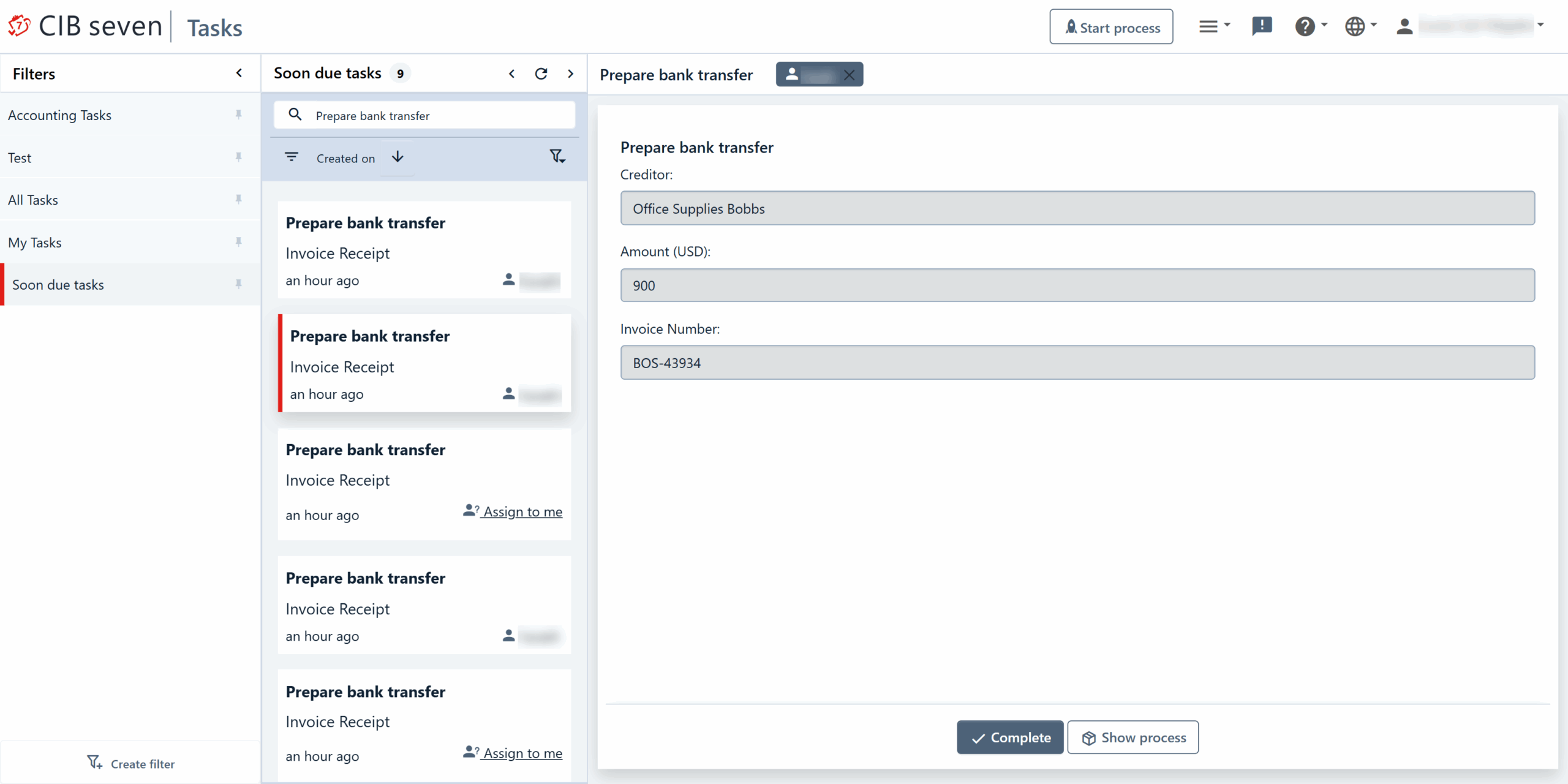Click the assignee icon on the fourth task
This screenshot has height=784, width=1568.
(x=508, y=635)
